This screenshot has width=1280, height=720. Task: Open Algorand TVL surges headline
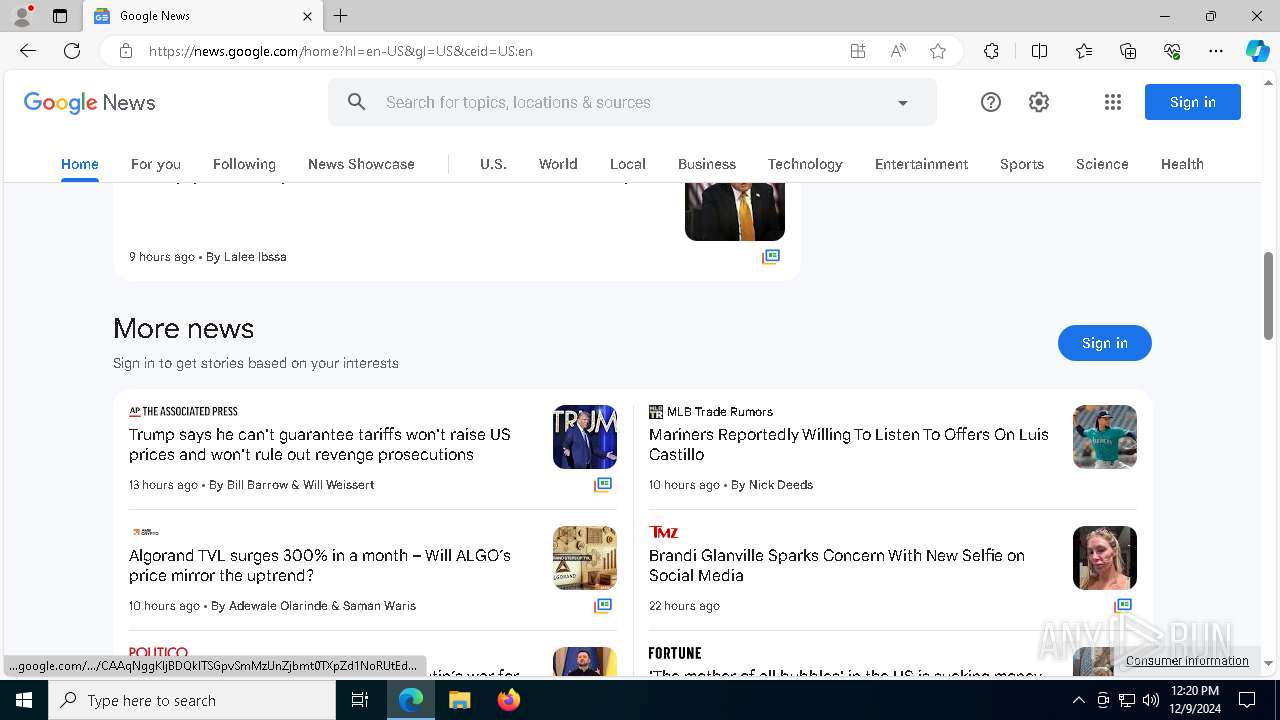(x=320, y=566)
